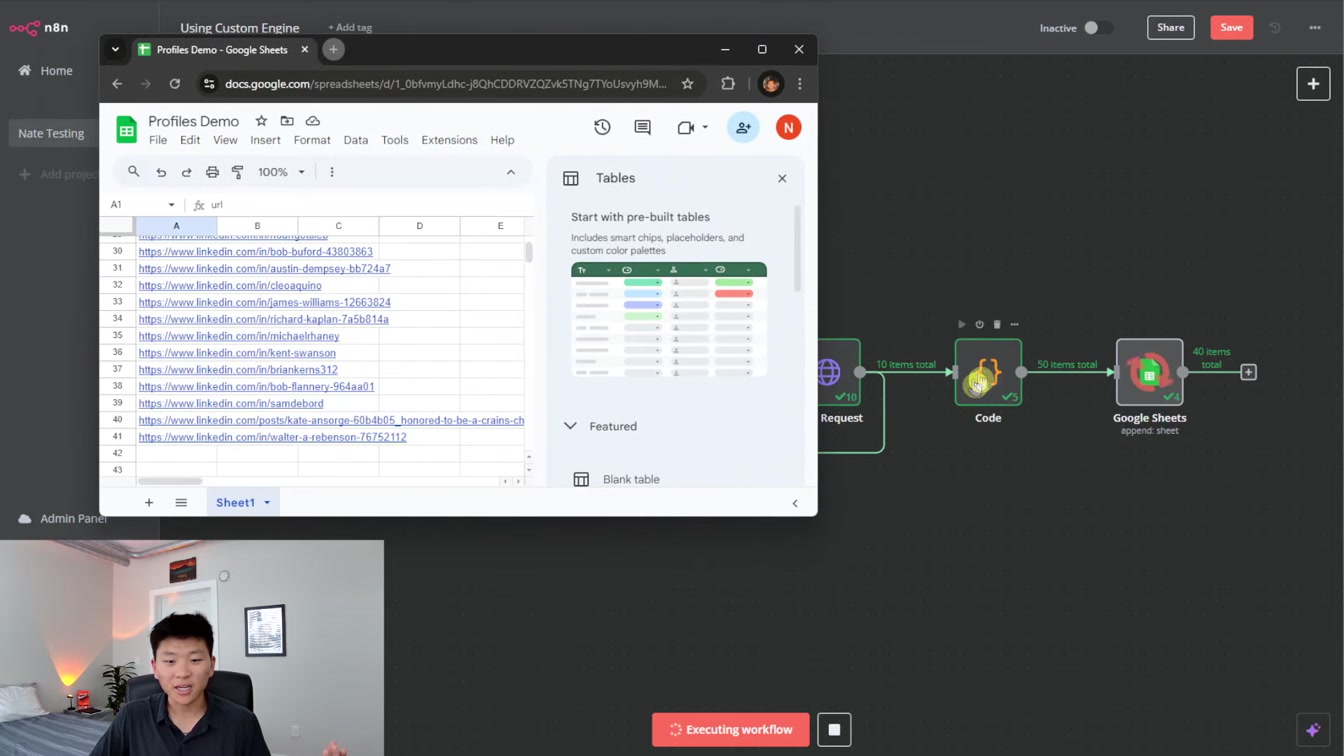
Task: Open the Insert menu
Action: 265,140
